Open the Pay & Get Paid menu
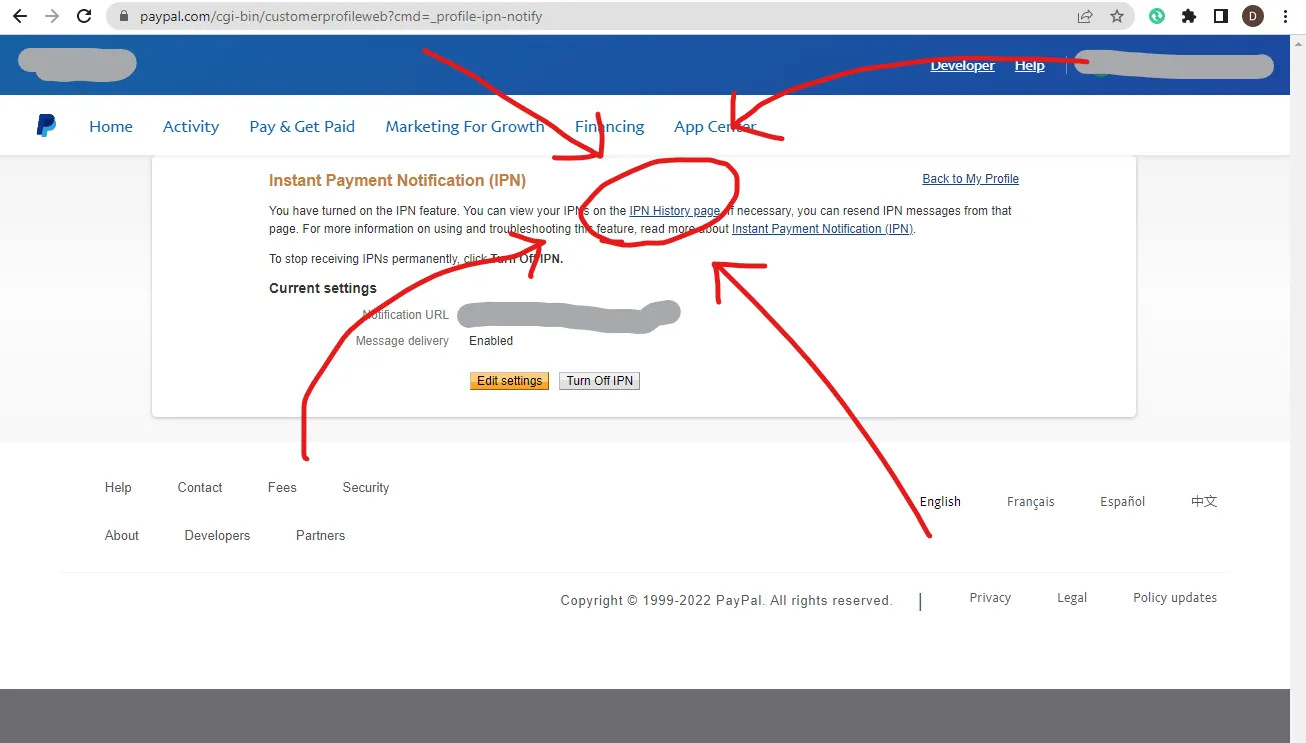 click(302, 126)
